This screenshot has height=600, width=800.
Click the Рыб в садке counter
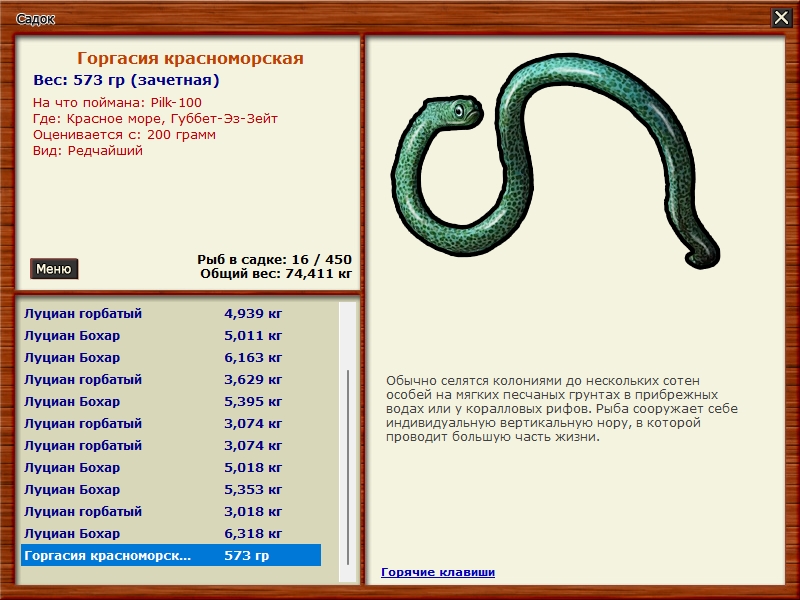point(274,259)
